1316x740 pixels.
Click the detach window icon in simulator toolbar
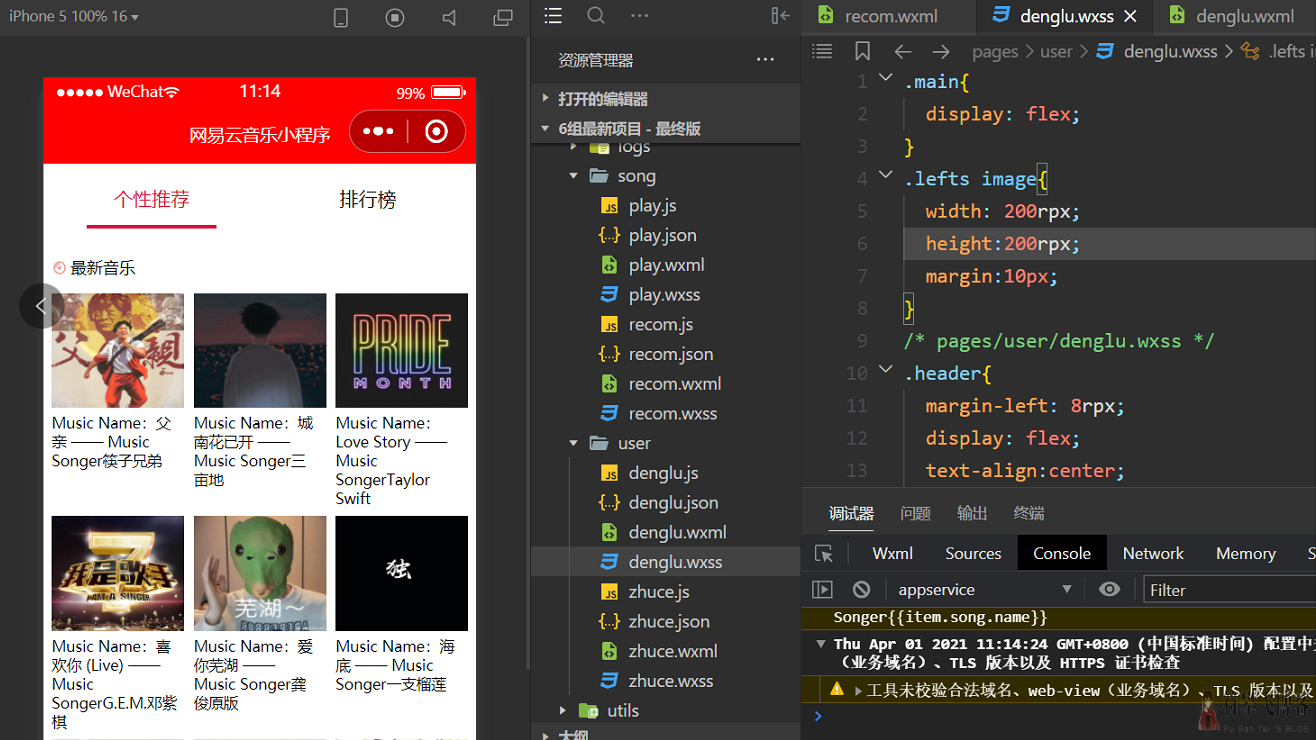click(x=503, y=18)
